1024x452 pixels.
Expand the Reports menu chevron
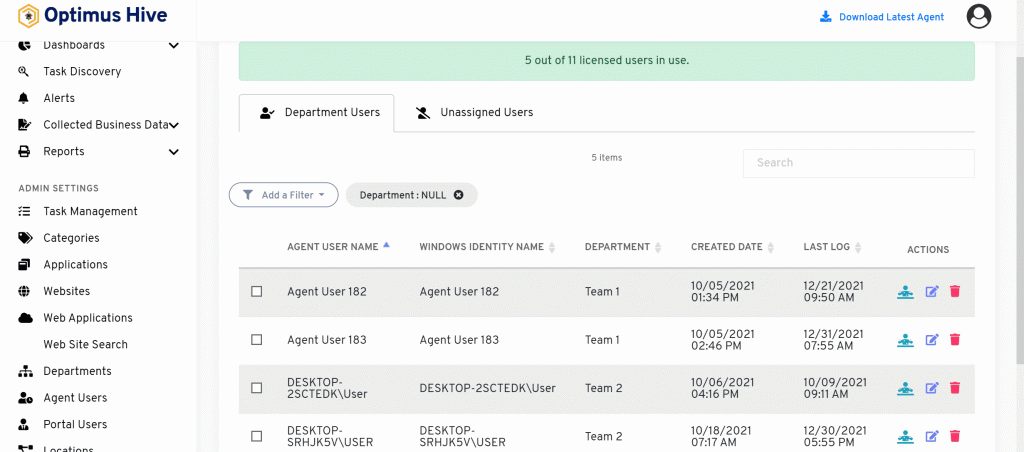click(174, 152)
